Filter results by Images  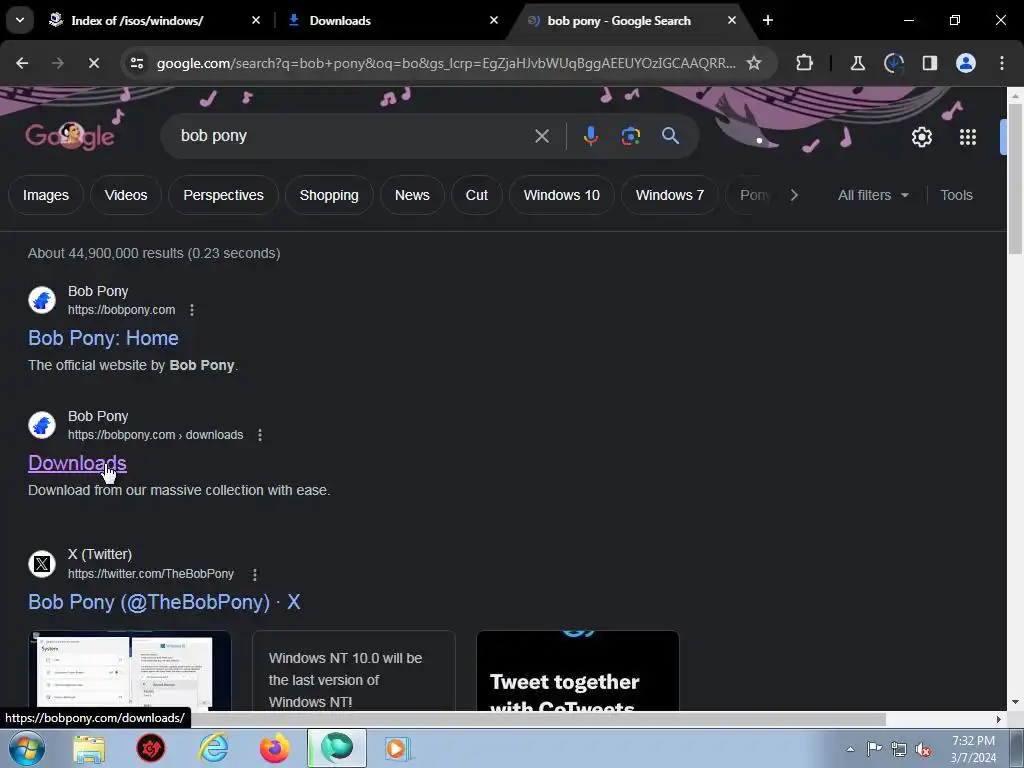coord(46,195)
